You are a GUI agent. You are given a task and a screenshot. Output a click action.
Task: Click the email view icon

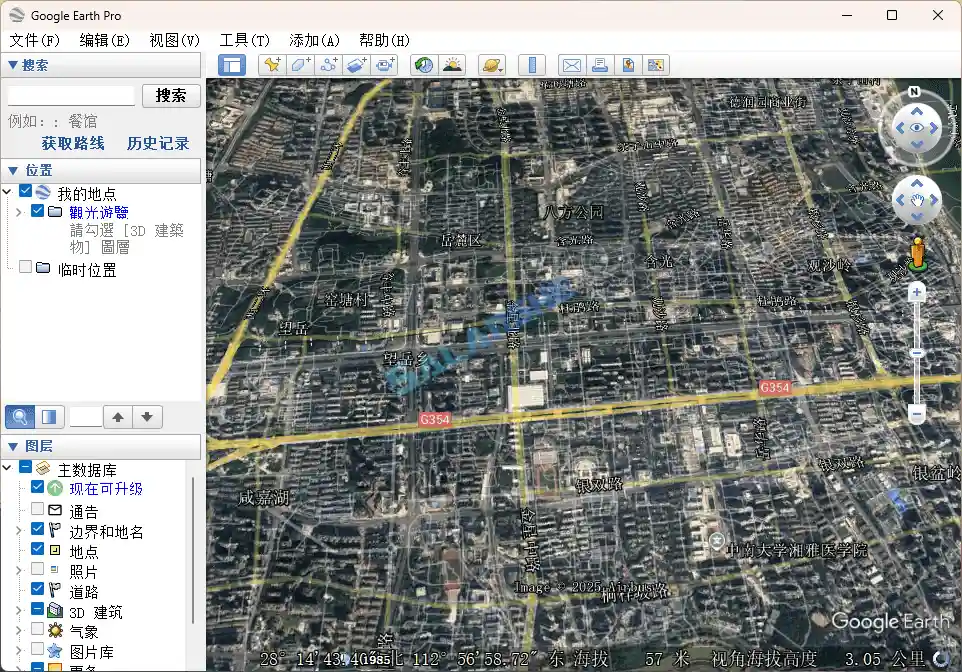pyautogui.click(x=571, y=64)
